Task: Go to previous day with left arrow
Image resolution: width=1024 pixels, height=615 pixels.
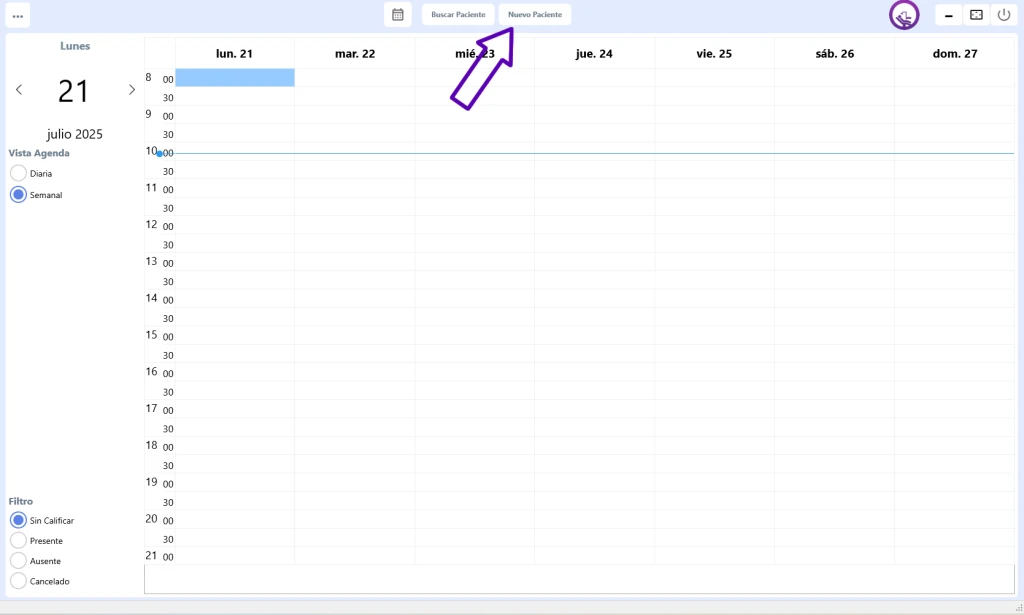Action: pyautogui.click(x=19, y=90)
